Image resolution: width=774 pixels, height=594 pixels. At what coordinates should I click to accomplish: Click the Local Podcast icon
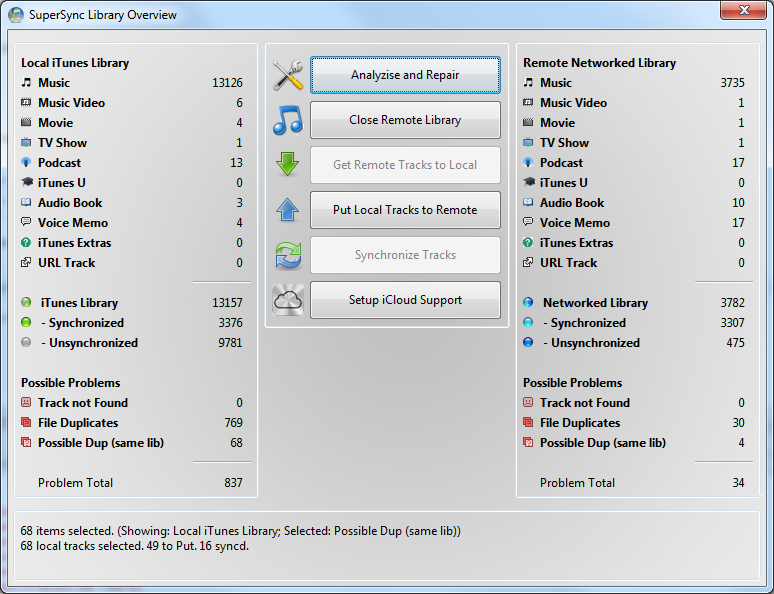click(x=27, y=163)
